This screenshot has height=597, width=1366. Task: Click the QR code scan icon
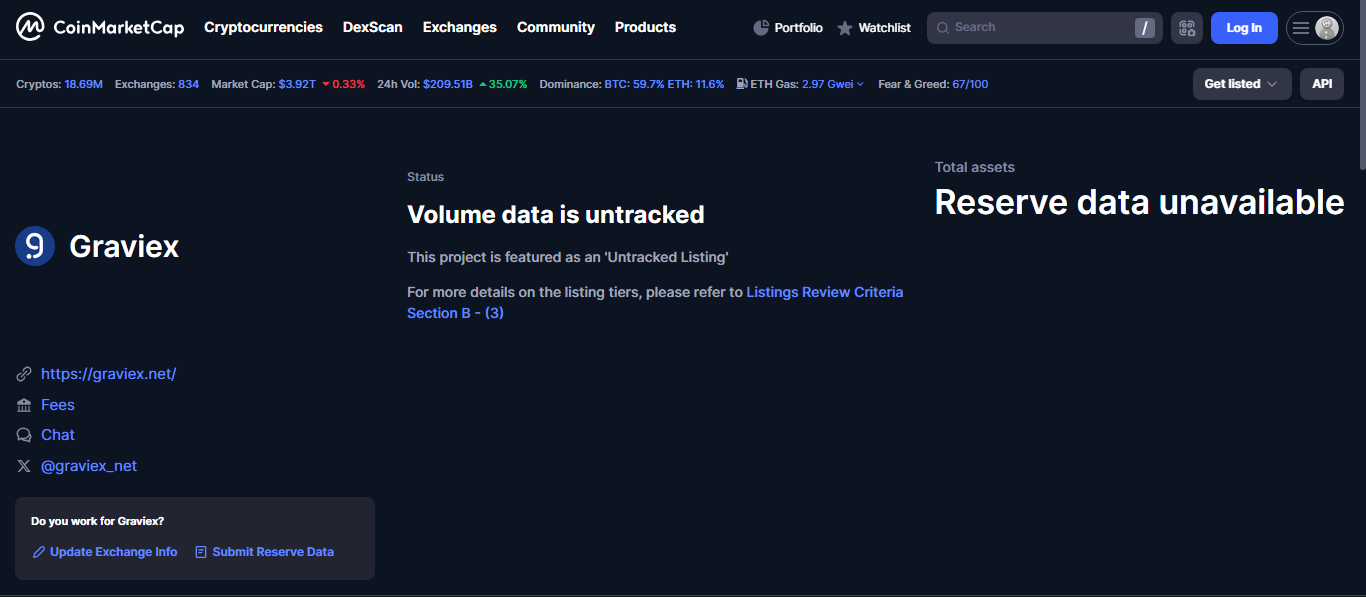pos(1187,28)
